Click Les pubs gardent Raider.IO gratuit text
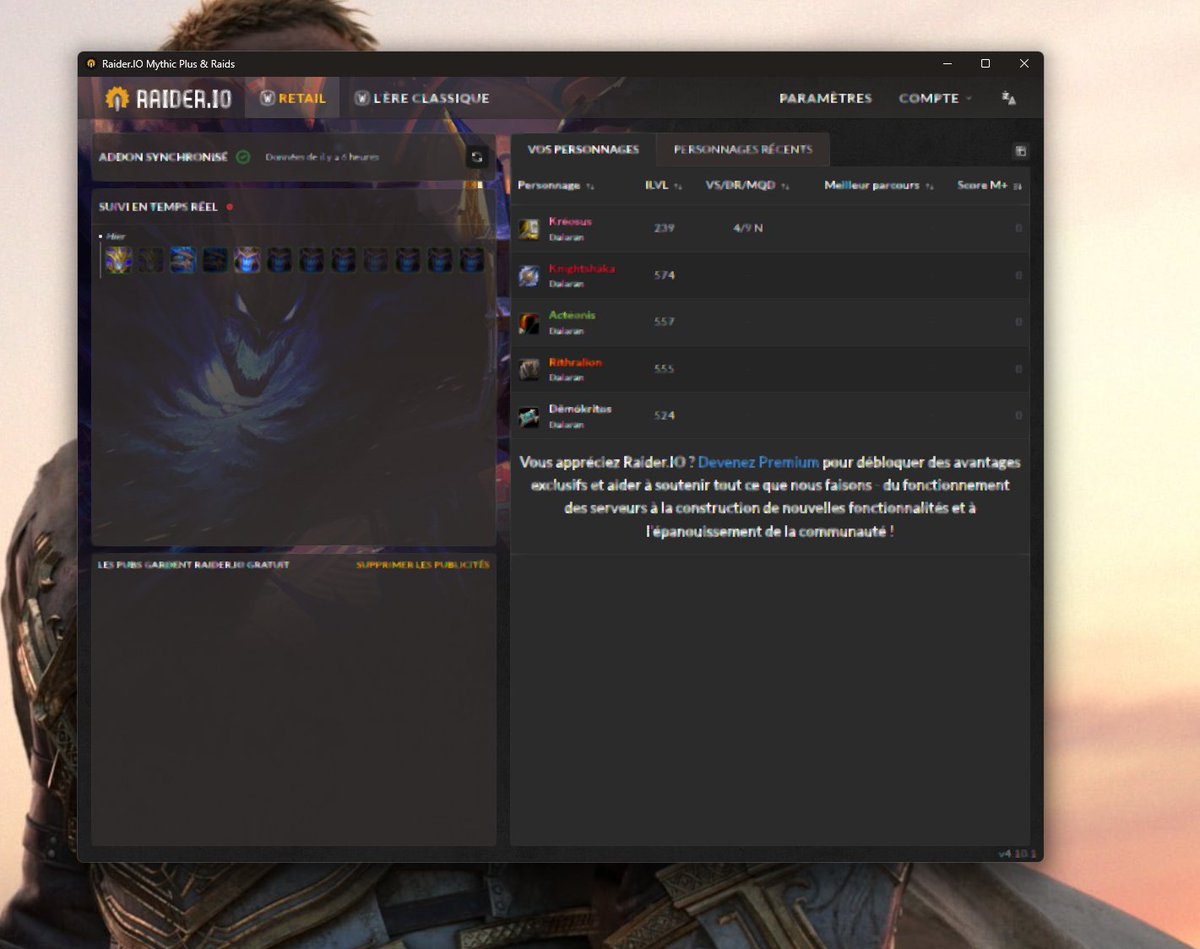Screen dimensions: 1200x949 pos(194,565)
